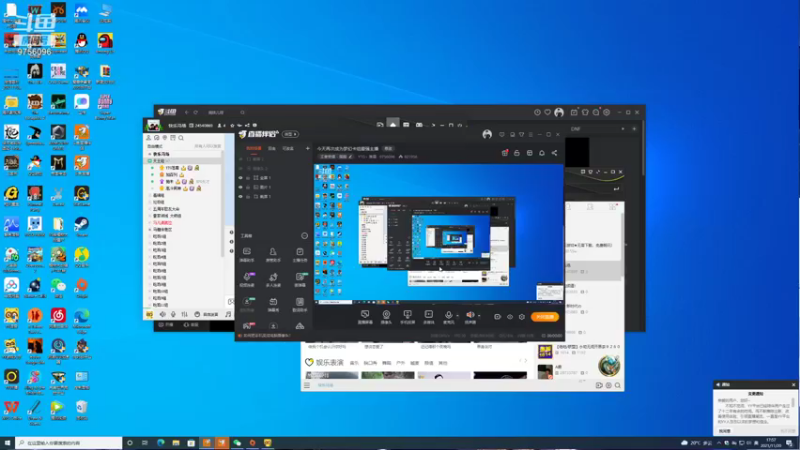Select the red-text channel row in YY tree
The width and height of the screenshot is (800, 450).
pos(163,223)
